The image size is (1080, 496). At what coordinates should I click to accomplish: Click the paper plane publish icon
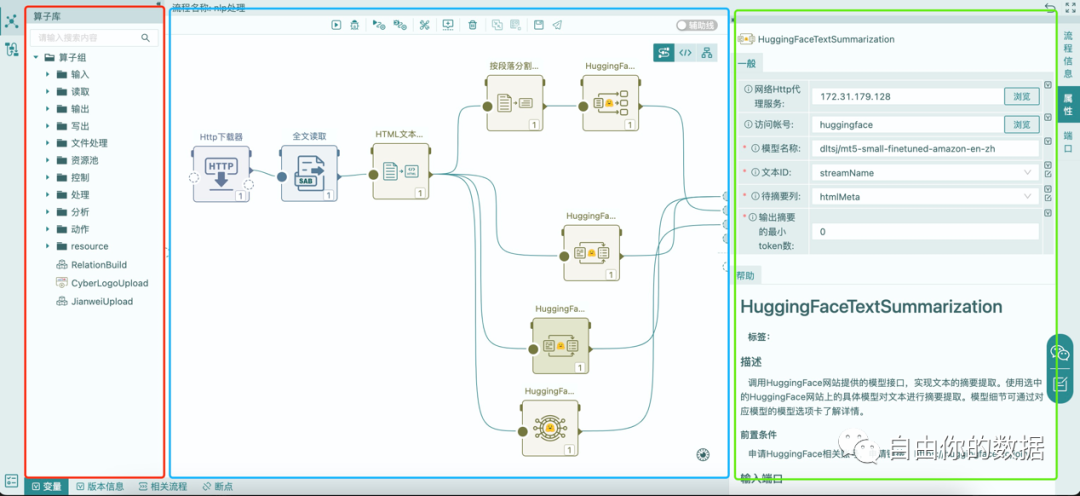click(557, 25)
